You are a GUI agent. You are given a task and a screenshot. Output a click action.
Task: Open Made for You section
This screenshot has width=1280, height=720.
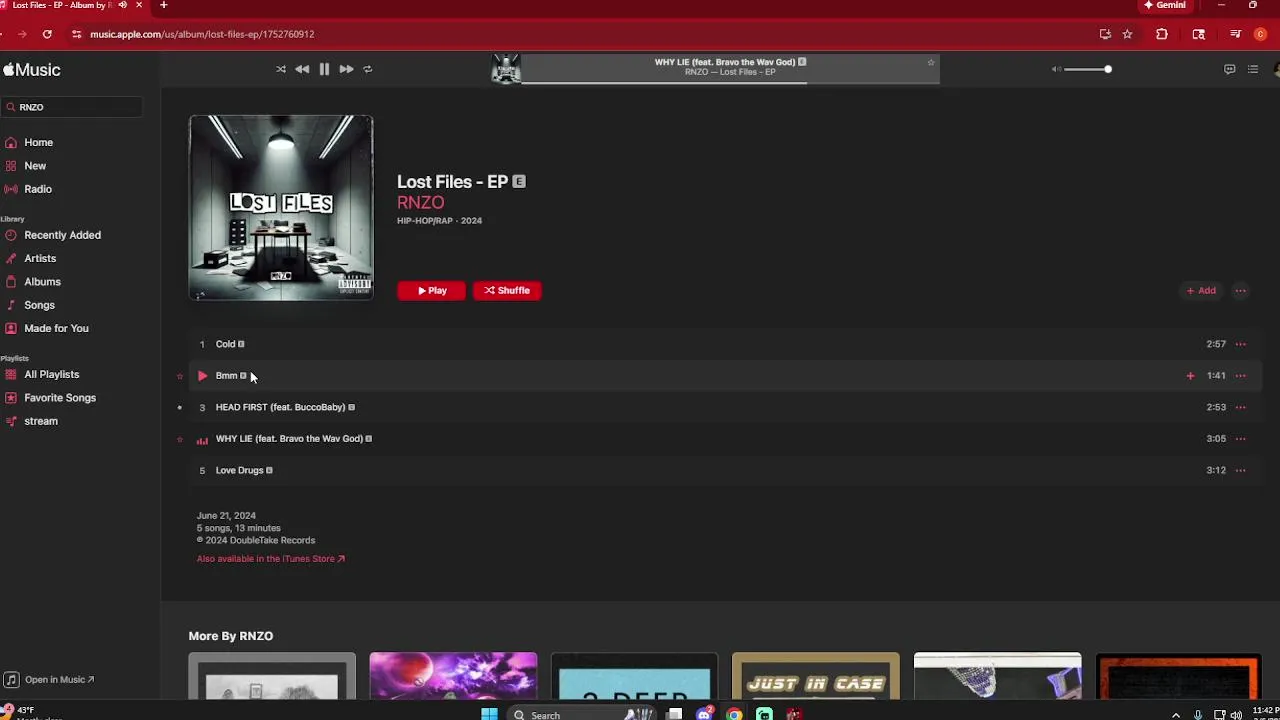[56, 328]
